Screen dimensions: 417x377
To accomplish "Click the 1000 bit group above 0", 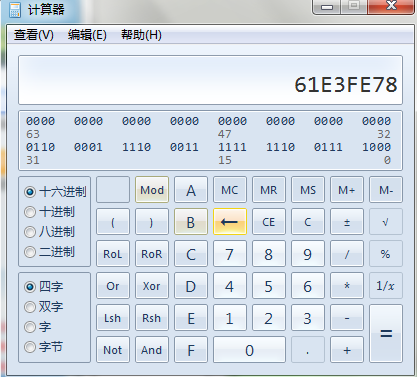I will click(376, 147).
